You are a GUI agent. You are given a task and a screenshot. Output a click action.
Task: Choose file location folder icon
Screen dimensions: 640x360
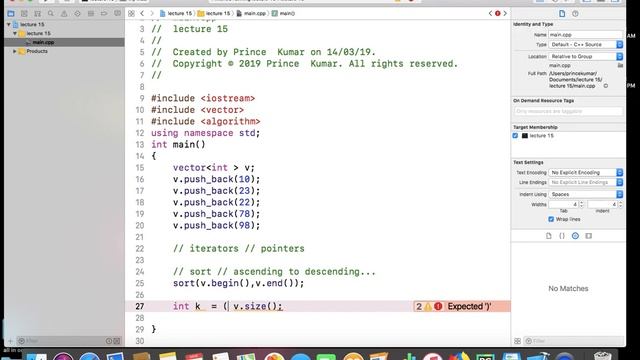coord(620,65)
